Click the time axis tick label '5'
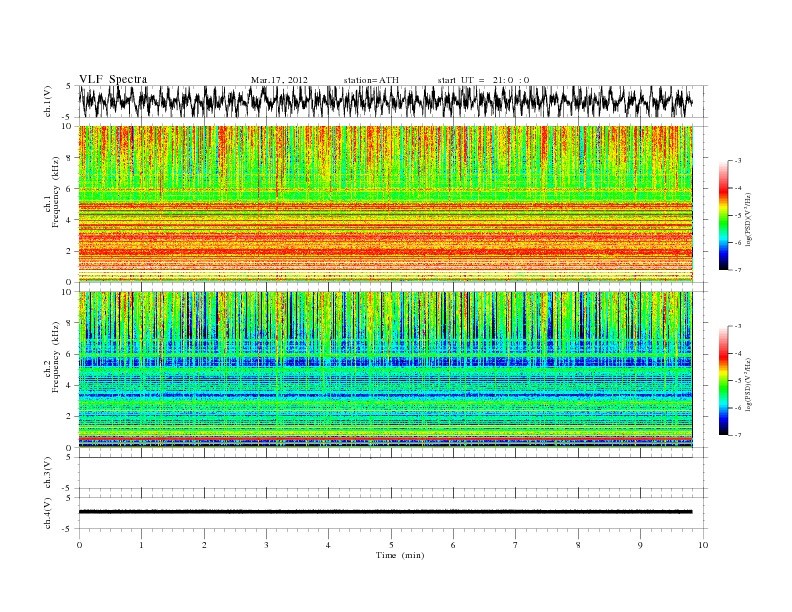The height and width of the screenshot is (612, 792). pos(391,545)
